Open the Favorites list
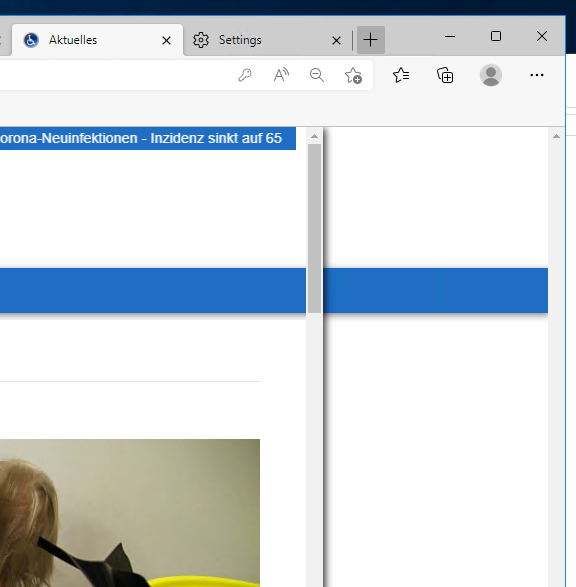 click(x=401, y=75)
